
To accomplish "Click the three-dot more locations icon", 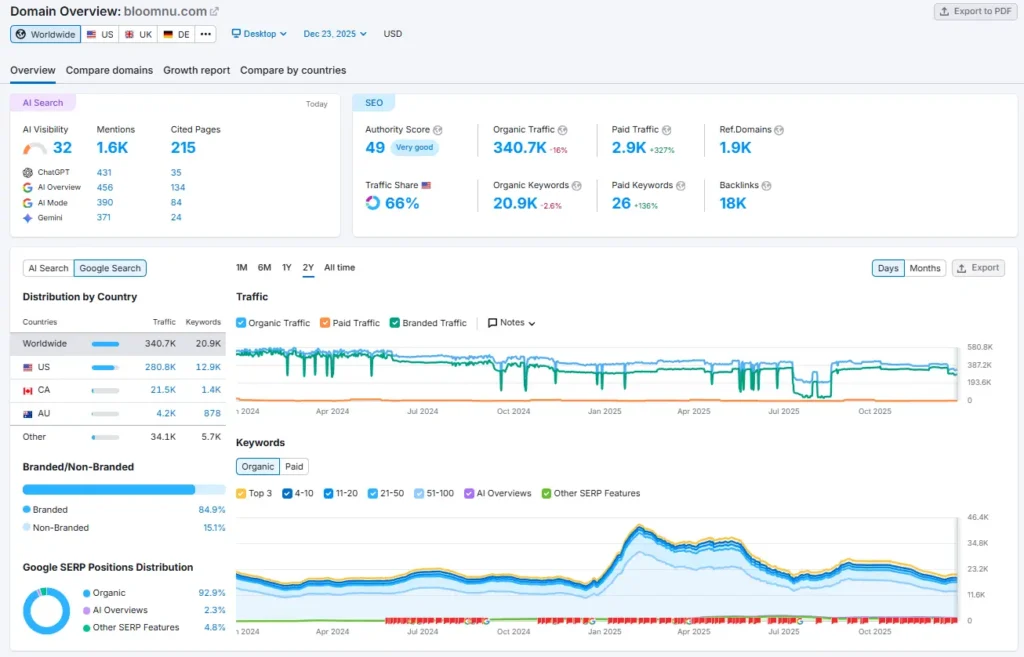I will tap(204, 33).
